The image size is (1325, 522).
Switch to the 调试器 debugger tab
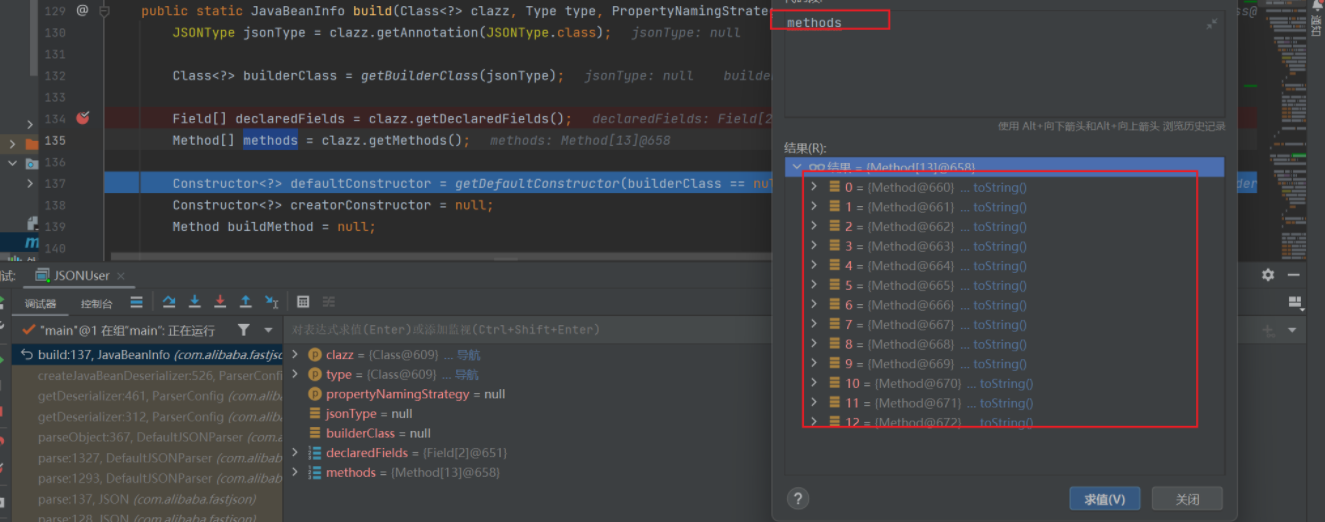coord(41,304)
